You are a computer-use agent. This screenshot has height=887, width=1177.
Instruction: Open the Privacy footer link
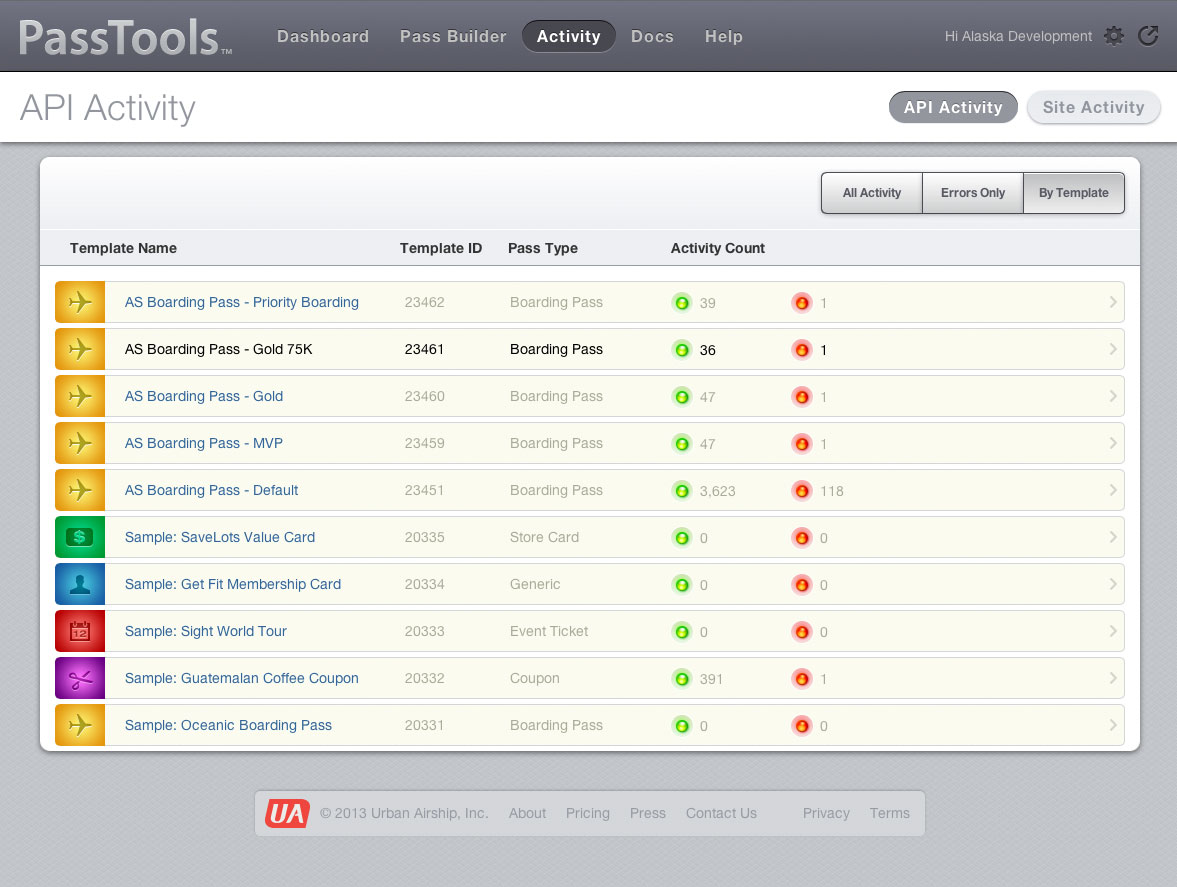pos(826,813)
